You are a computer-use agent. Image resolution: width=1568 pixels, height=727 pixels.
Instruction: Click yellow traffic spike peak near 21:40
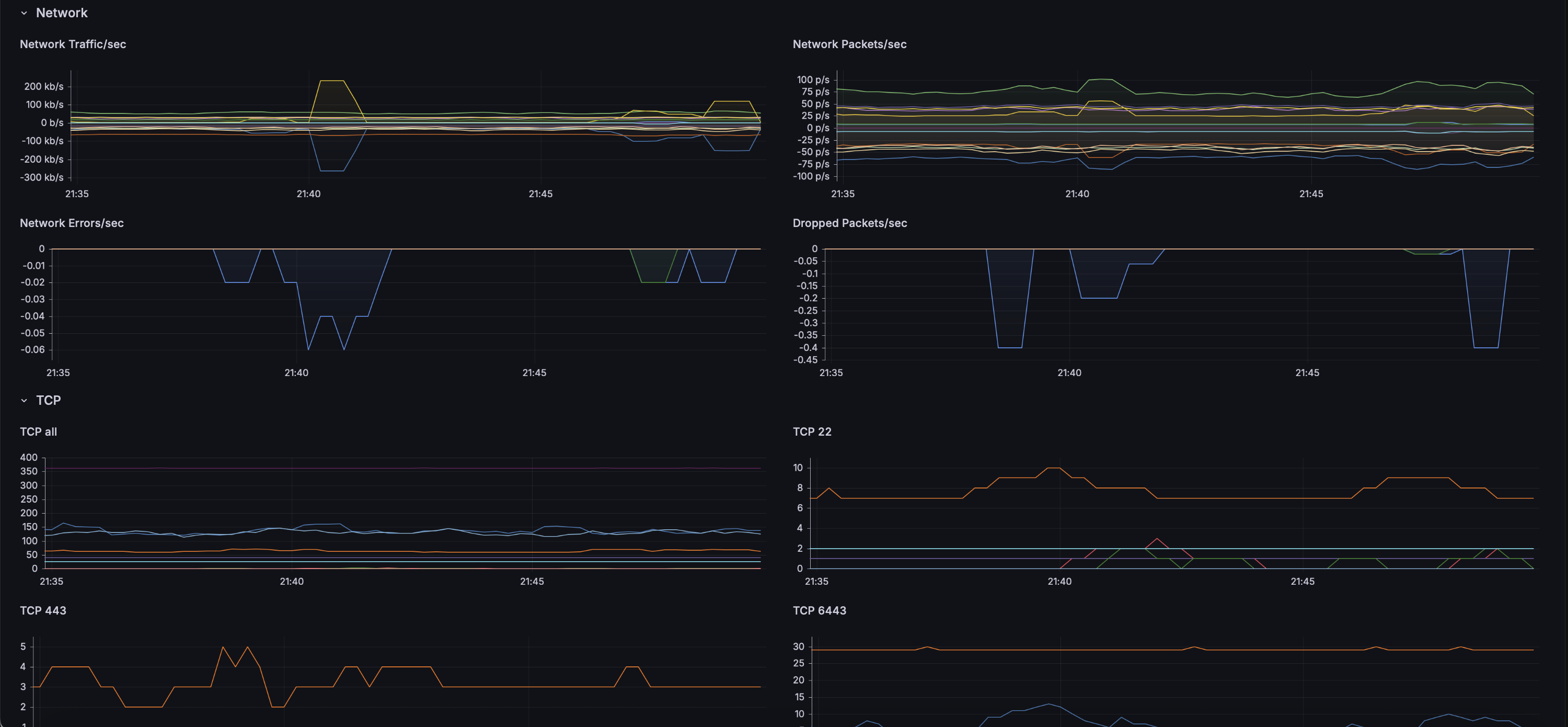[332, 81]
